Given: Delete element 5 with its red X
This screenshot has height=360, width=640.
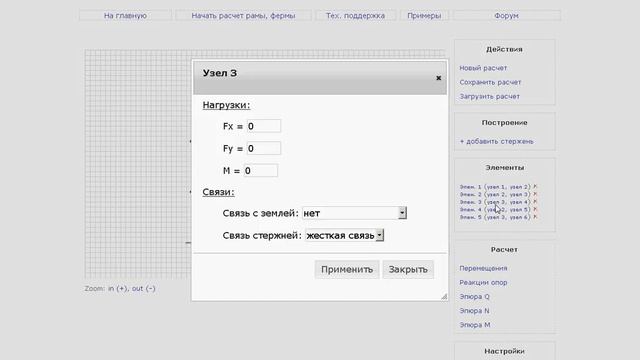Looking at the screenshot, I should tap(535, 217).
